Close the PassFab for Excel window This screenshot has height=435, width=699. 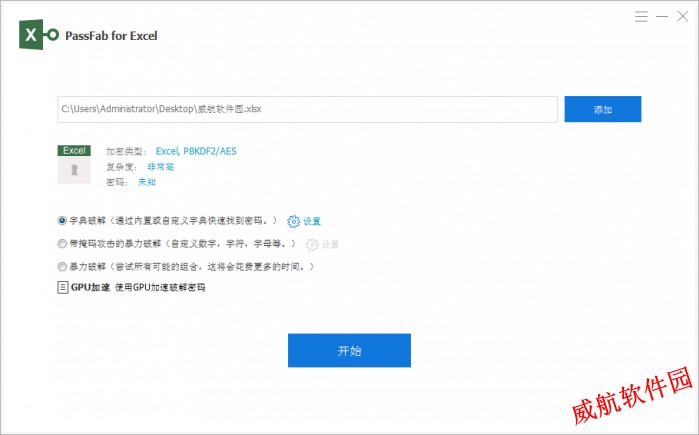point(683,16)
